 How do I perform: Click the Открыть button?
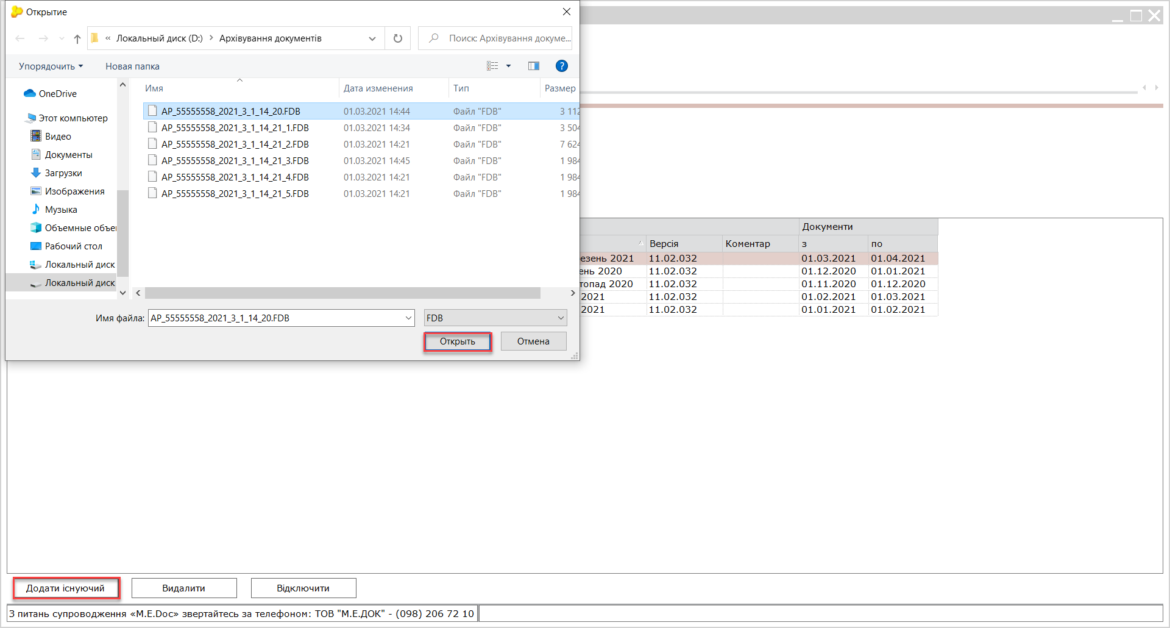point(457,342)
